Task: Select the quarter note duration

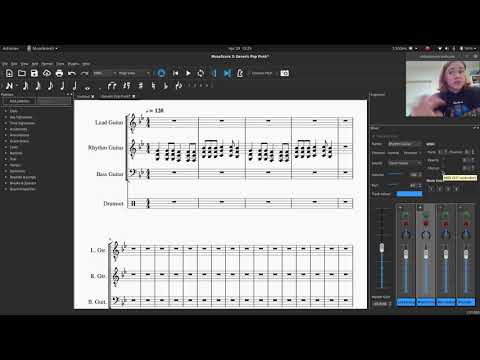Action: pyautogui.click(x=62, y=86)
